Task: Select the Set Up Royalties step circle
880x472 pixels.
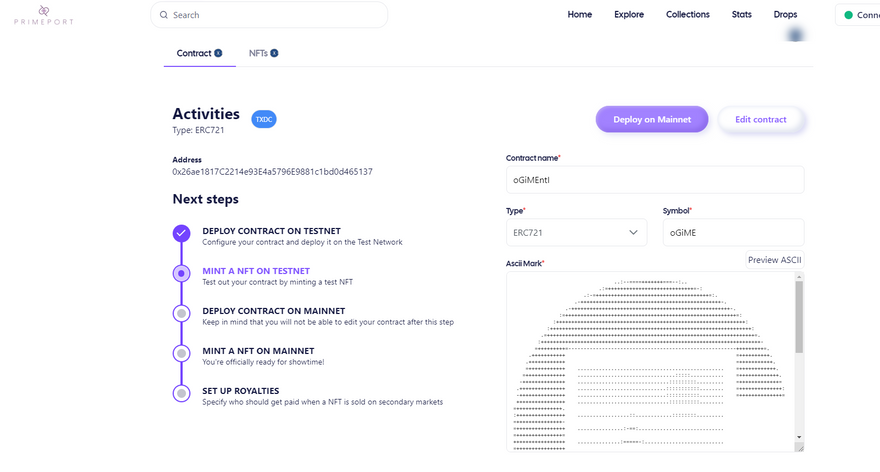Action: (x=181, y=393)
